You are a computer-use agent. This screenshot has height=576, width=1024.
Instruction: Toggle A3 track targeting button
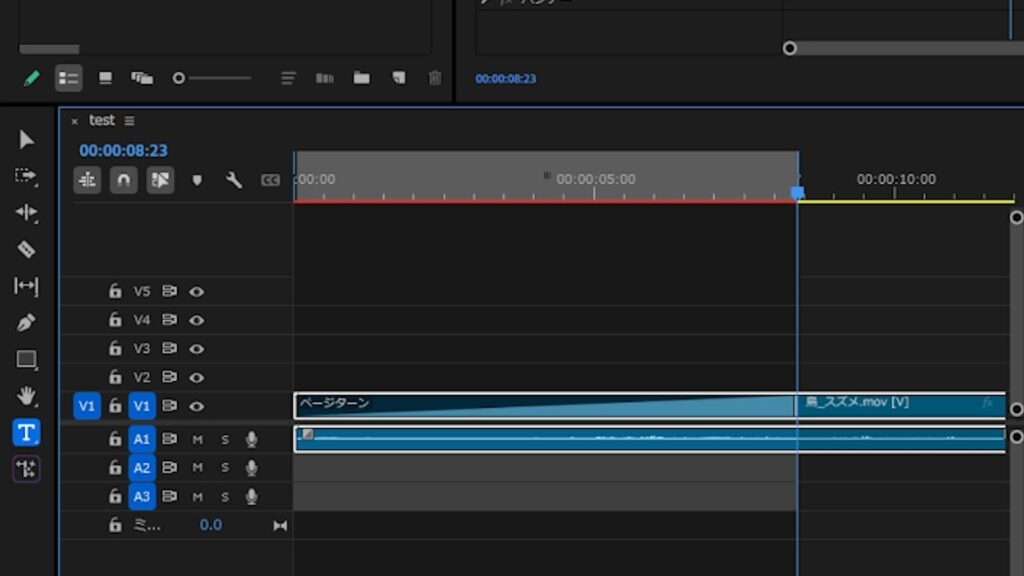click(142, 496)
